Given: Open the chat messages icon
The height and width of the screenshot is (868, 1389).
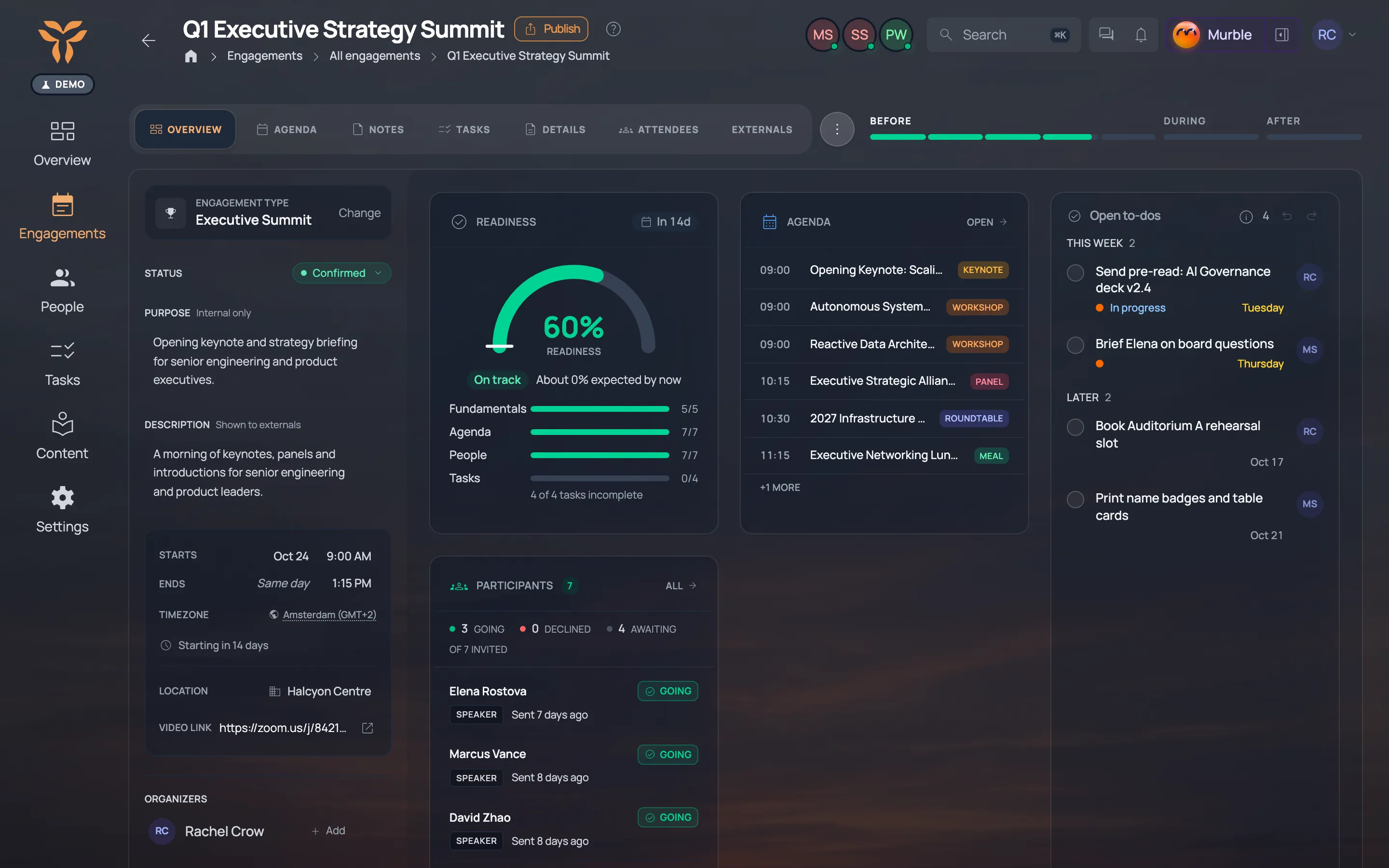Looking at the screenshot, I should tap(1106, 34).
